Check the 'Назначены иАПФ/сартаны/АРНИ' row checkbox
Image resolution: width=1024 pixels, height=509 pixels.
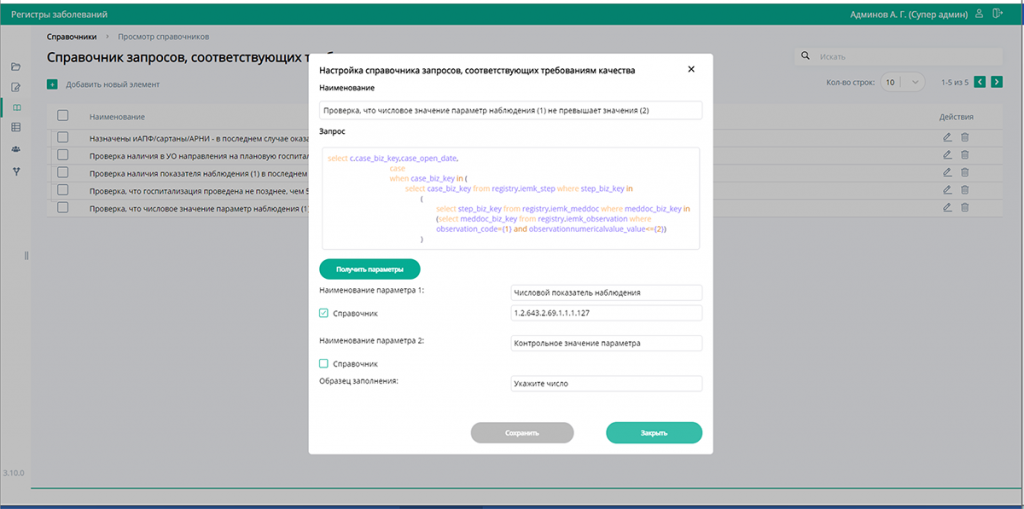click(x=63, y=137)
